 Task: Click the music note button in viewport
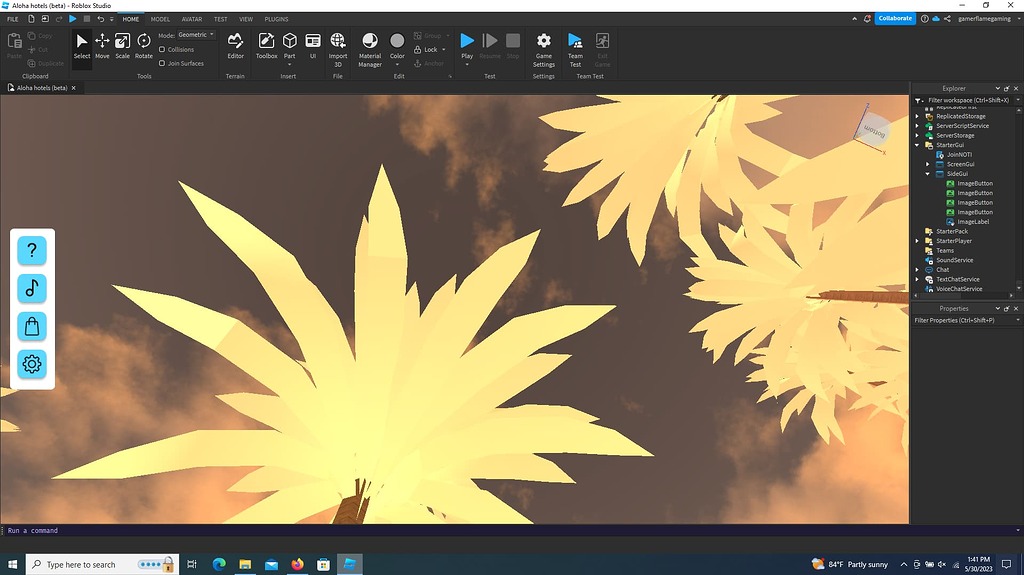click(x=32, y=288)
